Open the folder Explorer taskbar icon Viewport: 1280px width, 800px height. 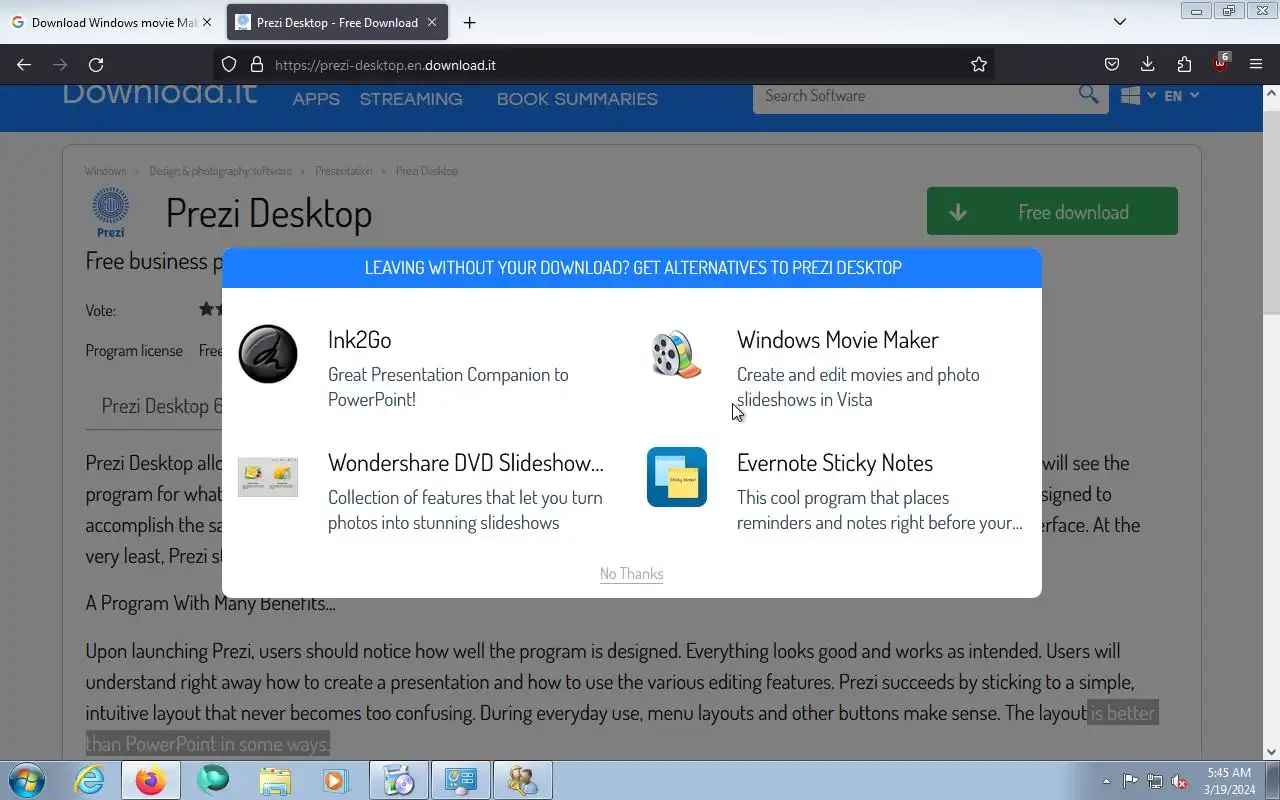pyautogui.click(x=275, y=780)
